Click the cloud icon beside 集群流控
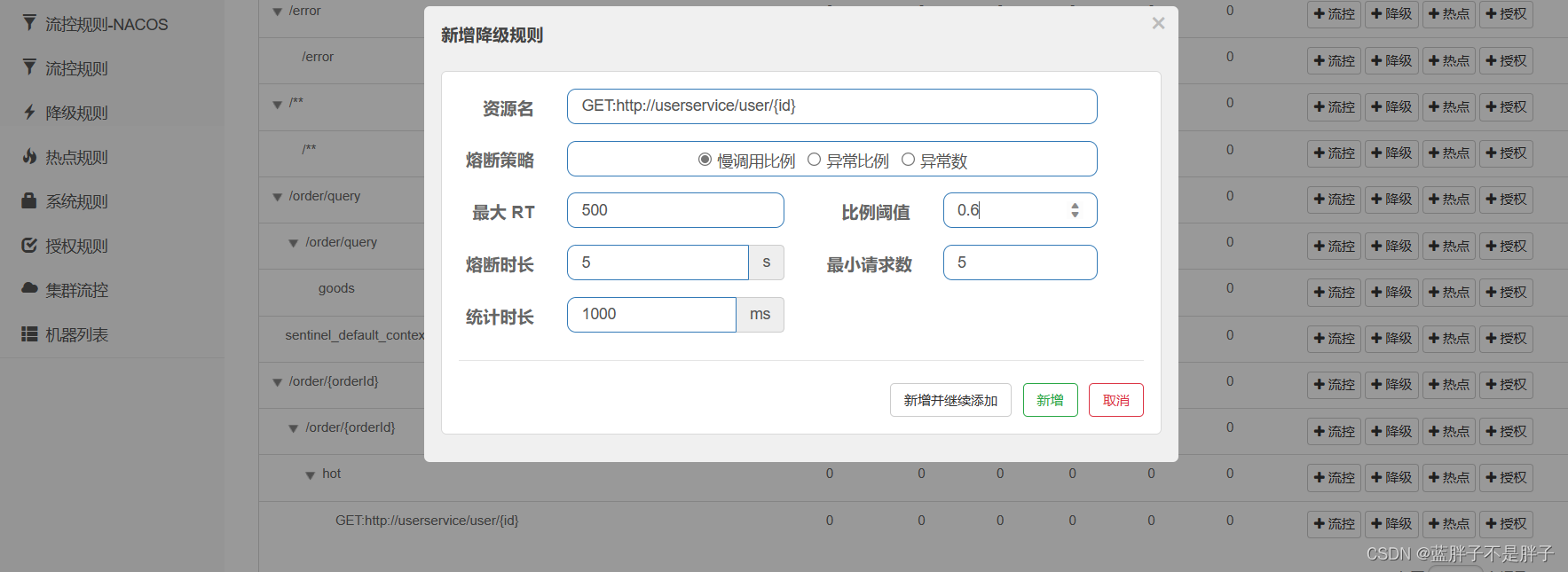 [29, 289]
